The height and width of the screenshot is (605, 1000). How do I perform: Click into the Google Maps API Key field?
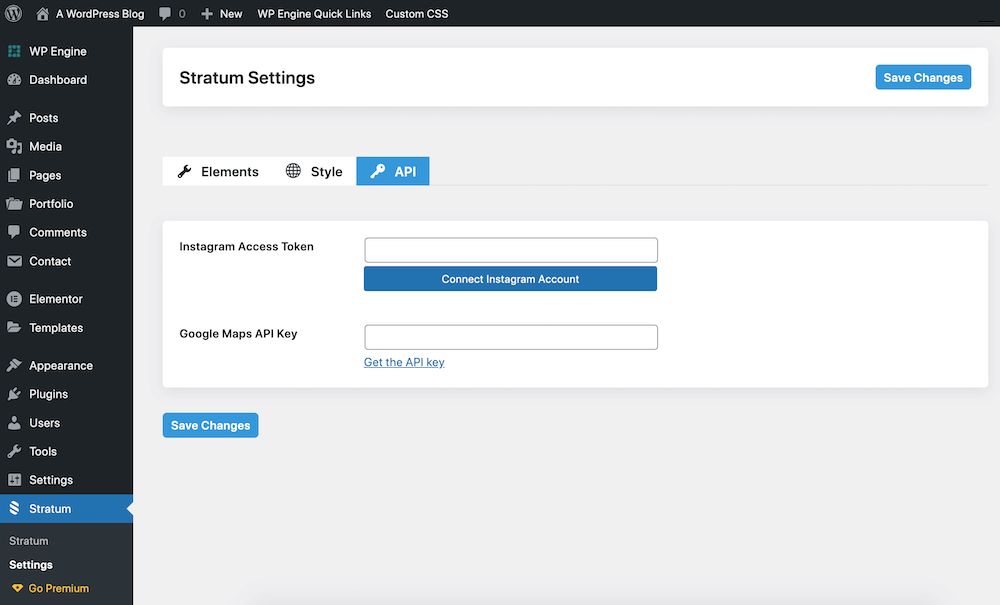[x=510, y=337]
